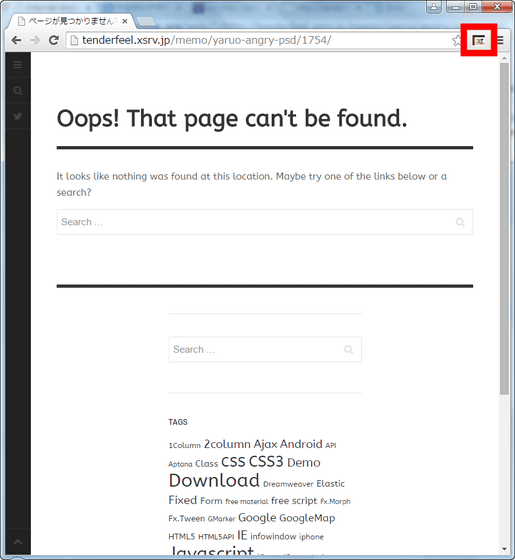Screen dimensions: 515x560
Task: Click the magnifier in the lower search box
Action: 349,349
